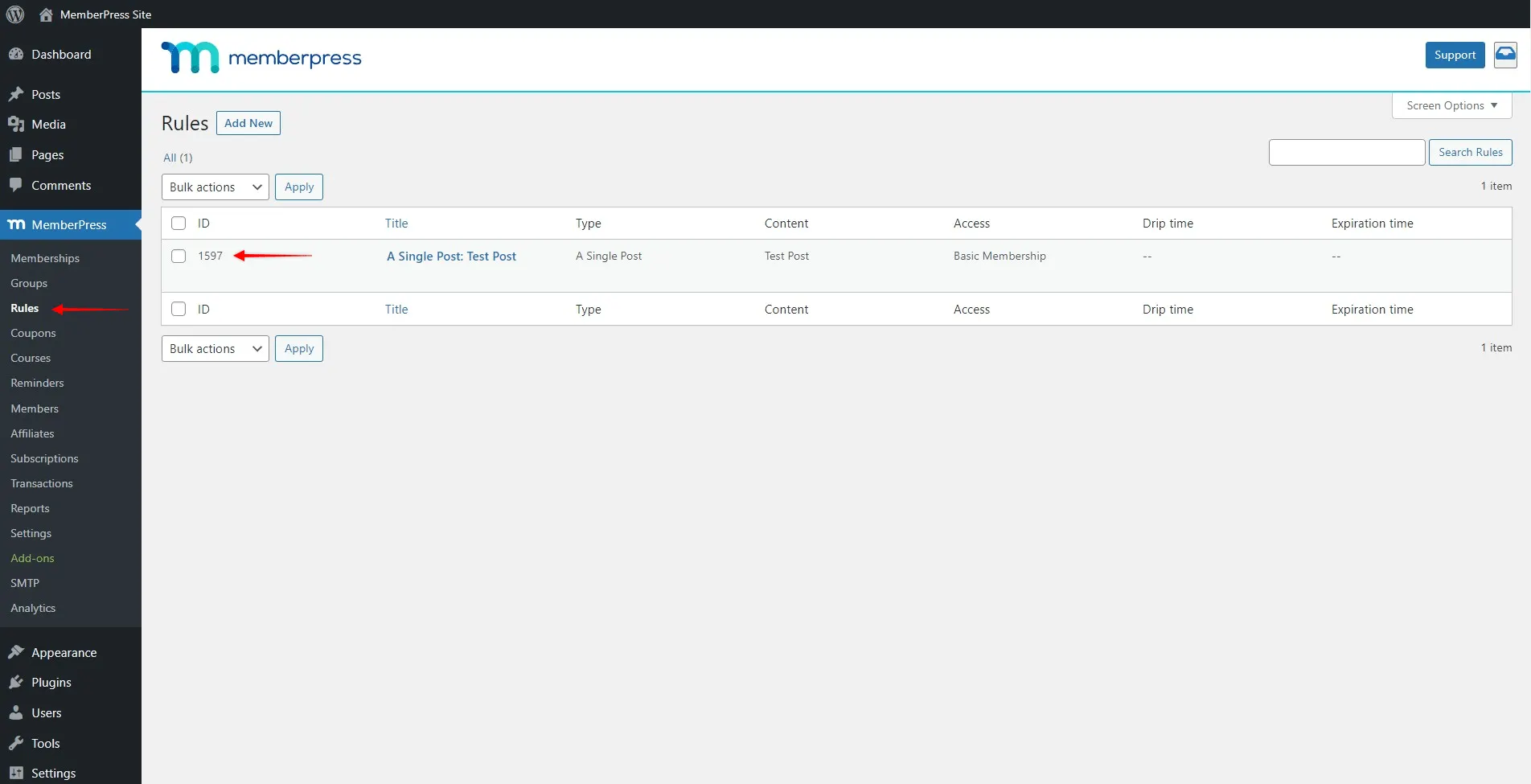Click the top Apply button

point(299,187)
